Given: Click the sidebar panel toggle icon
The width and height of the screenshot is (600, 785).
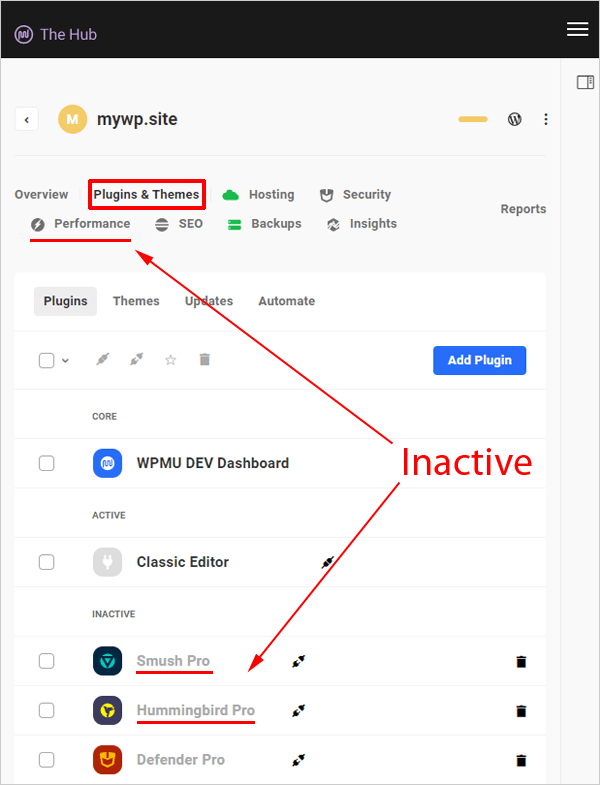Looking at the screenshot, I should click(585, 82).
